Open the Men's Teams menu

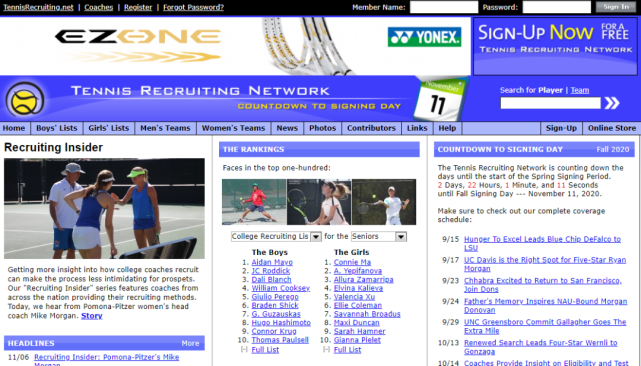[x=165, y=128]
